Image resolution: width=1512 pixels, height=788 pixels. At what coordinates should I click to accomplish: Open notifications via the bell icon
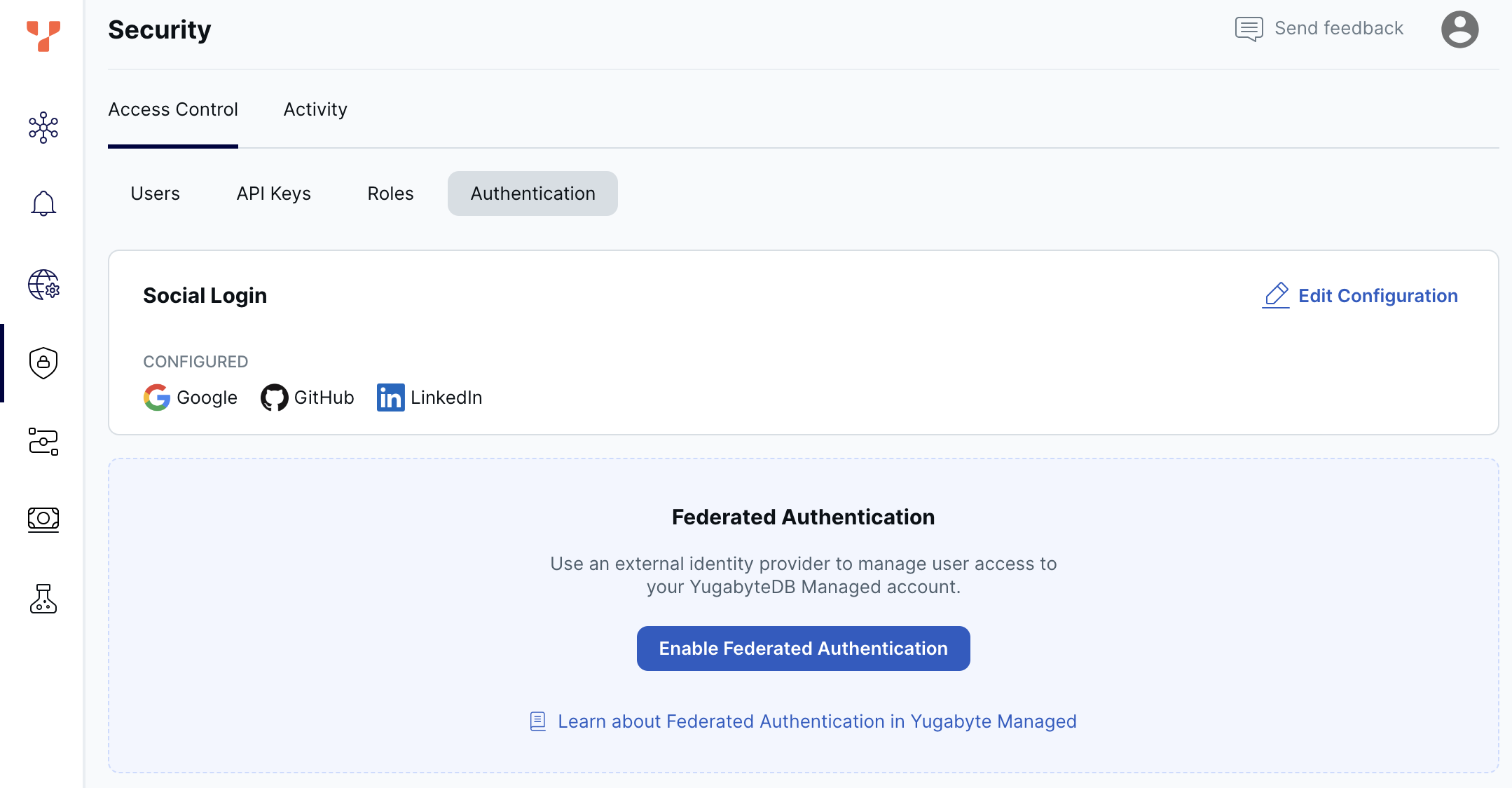coord(43,203)
